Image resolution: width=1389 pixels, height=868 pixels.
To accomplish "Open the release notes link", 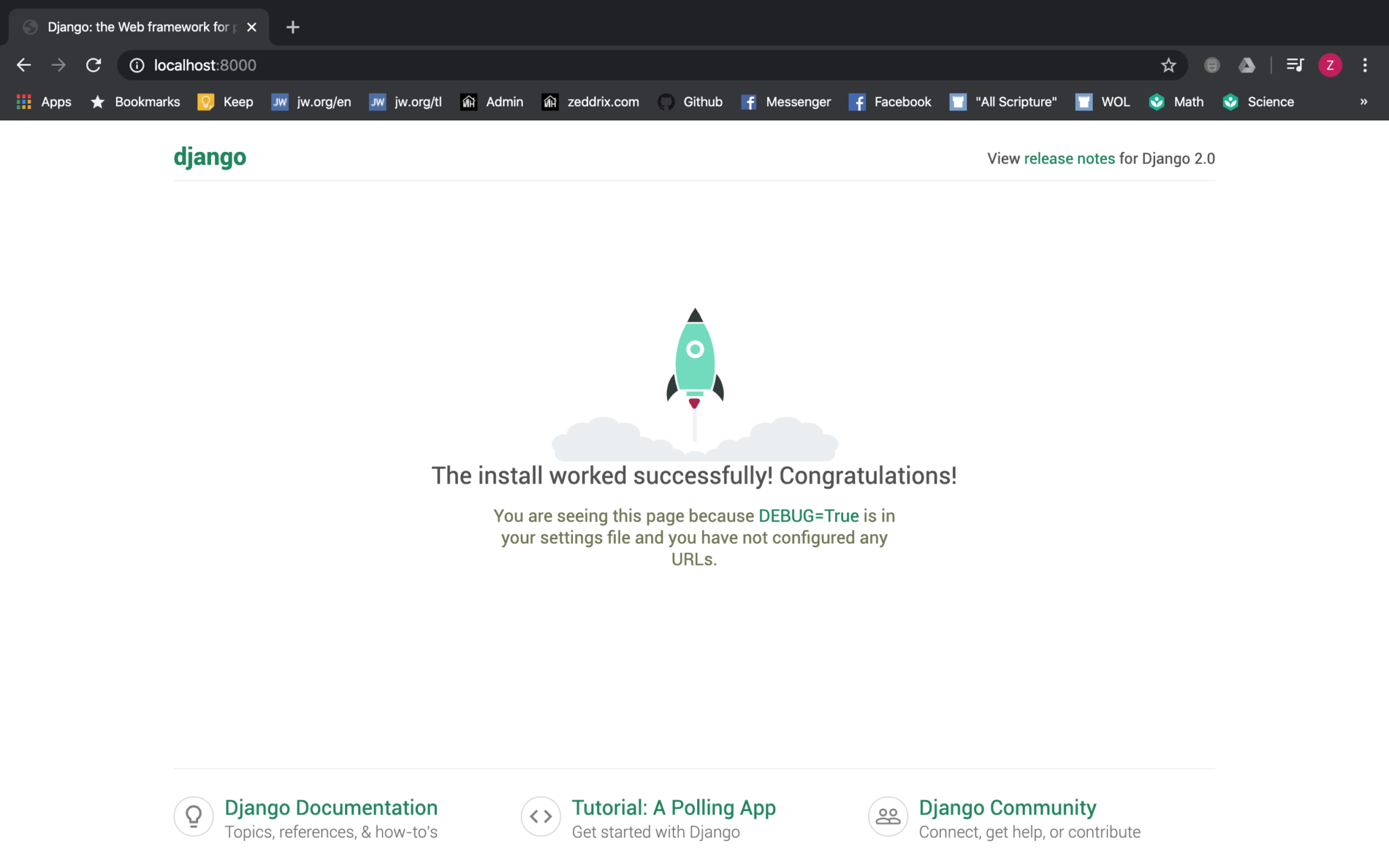I will pyautogui.click(x=1069, y=159).
